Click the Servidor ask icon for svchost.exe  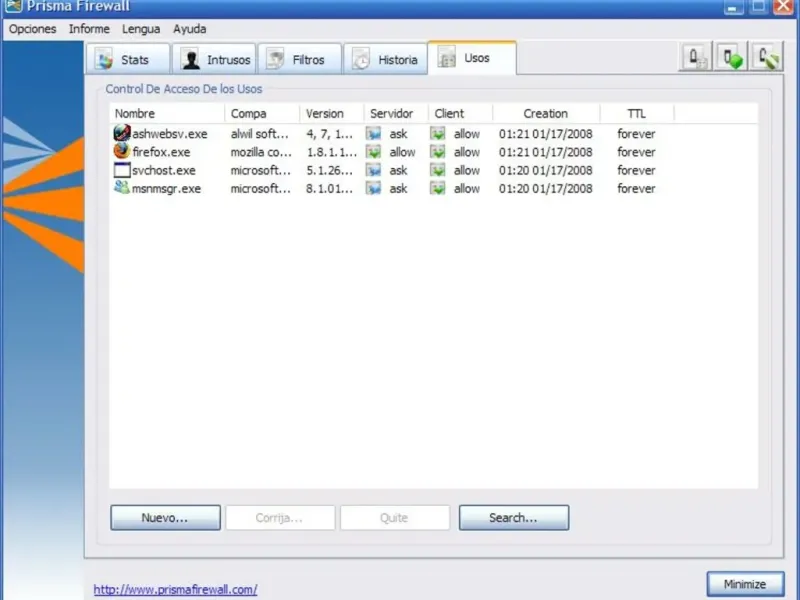(373, 170)
